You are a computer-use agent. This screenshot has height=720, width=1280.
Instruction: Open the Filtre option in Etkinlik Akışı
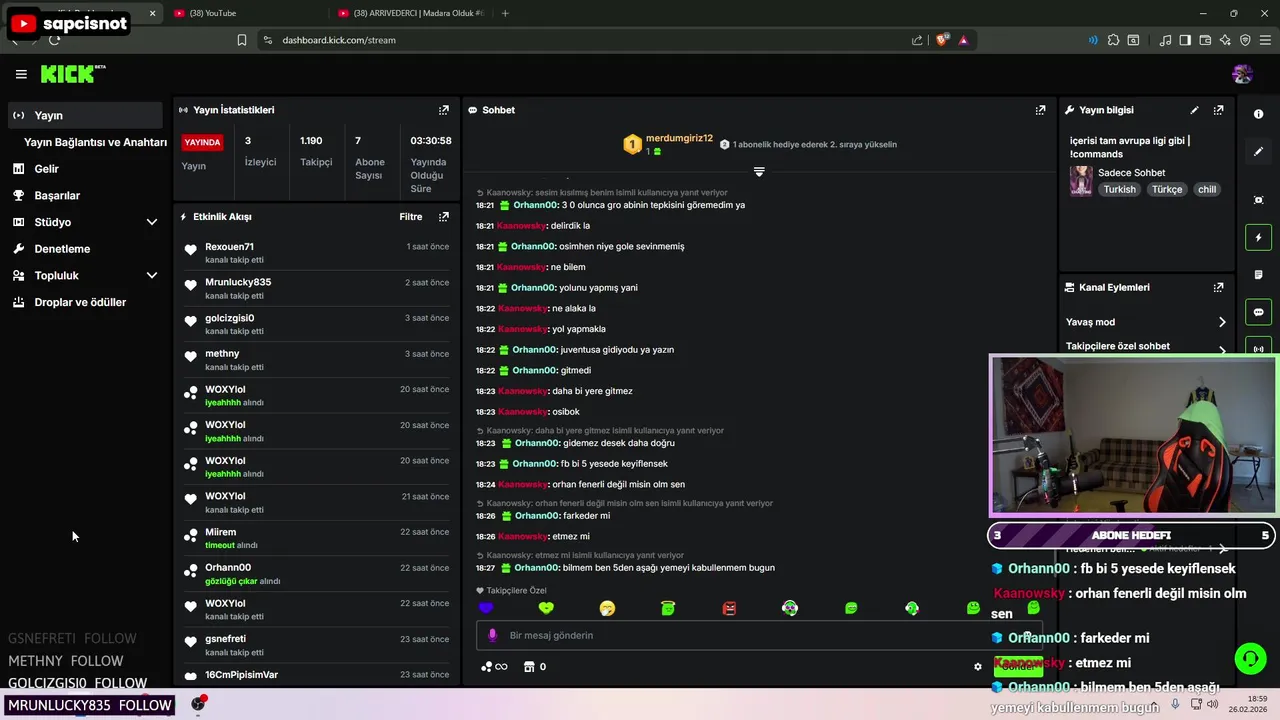(x=411, y=216)
